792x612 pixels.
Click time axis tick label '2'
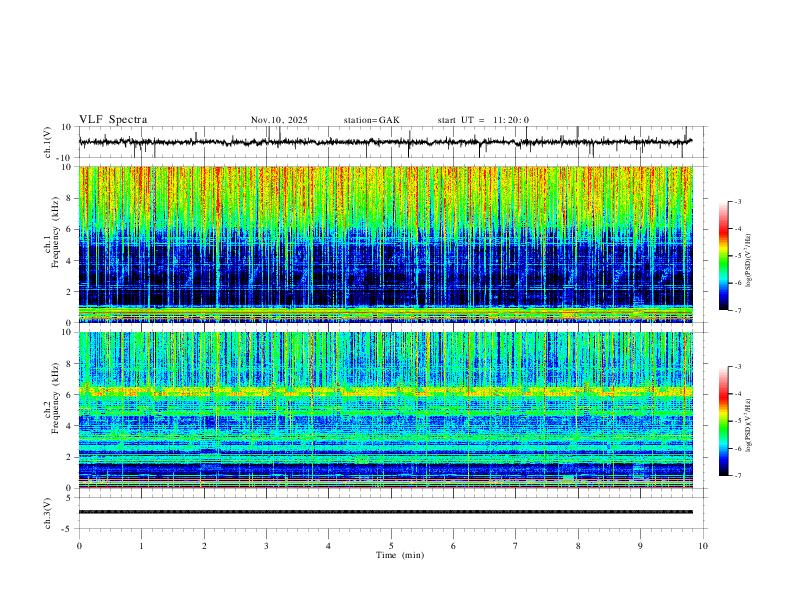(204, 546)
